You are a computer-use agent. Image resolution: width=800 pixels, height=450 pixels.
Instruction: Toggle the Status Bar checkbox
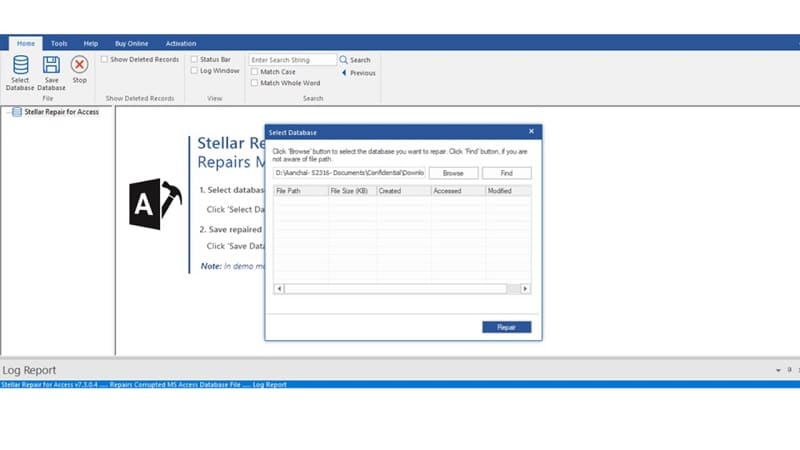[x=194, y=59]
